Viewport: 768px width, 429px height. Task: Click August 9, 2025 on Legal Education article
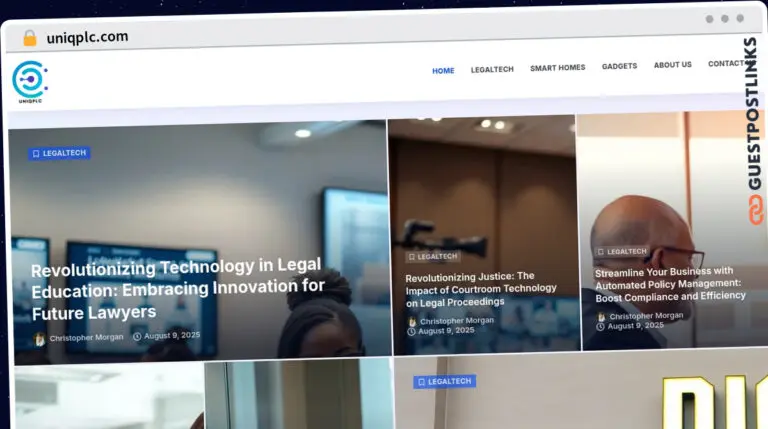pos(172,335)
